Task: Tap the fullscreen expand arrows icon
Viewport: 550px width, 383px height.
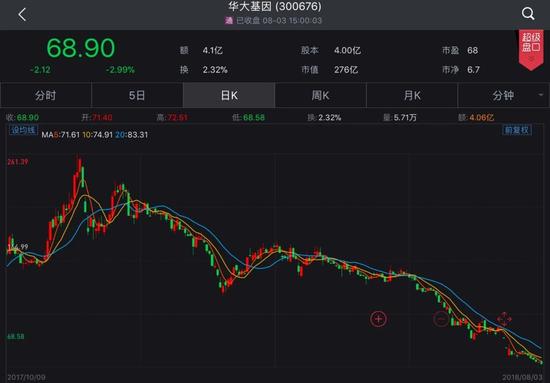Action: (x=504, y=319)
